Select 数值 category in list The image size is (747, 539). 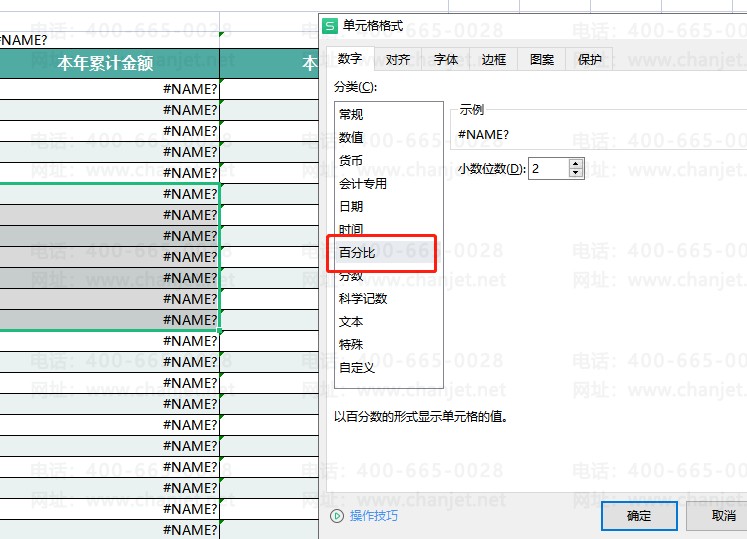351,137
